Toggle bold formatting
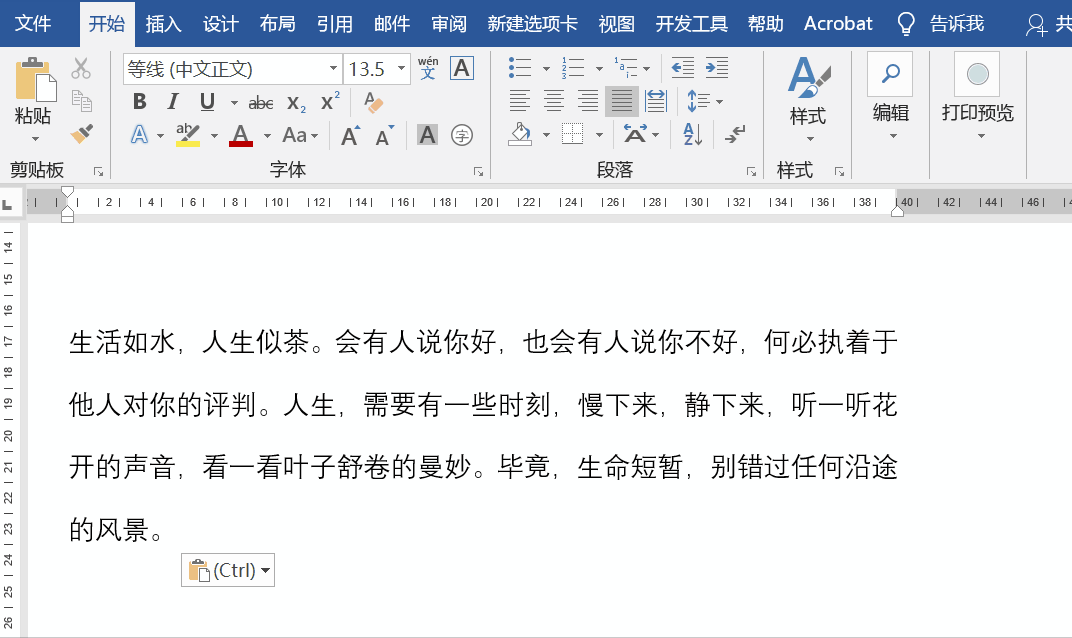Image resolution: width=1072 pixels, height=638 pixels. coord(140,101)
